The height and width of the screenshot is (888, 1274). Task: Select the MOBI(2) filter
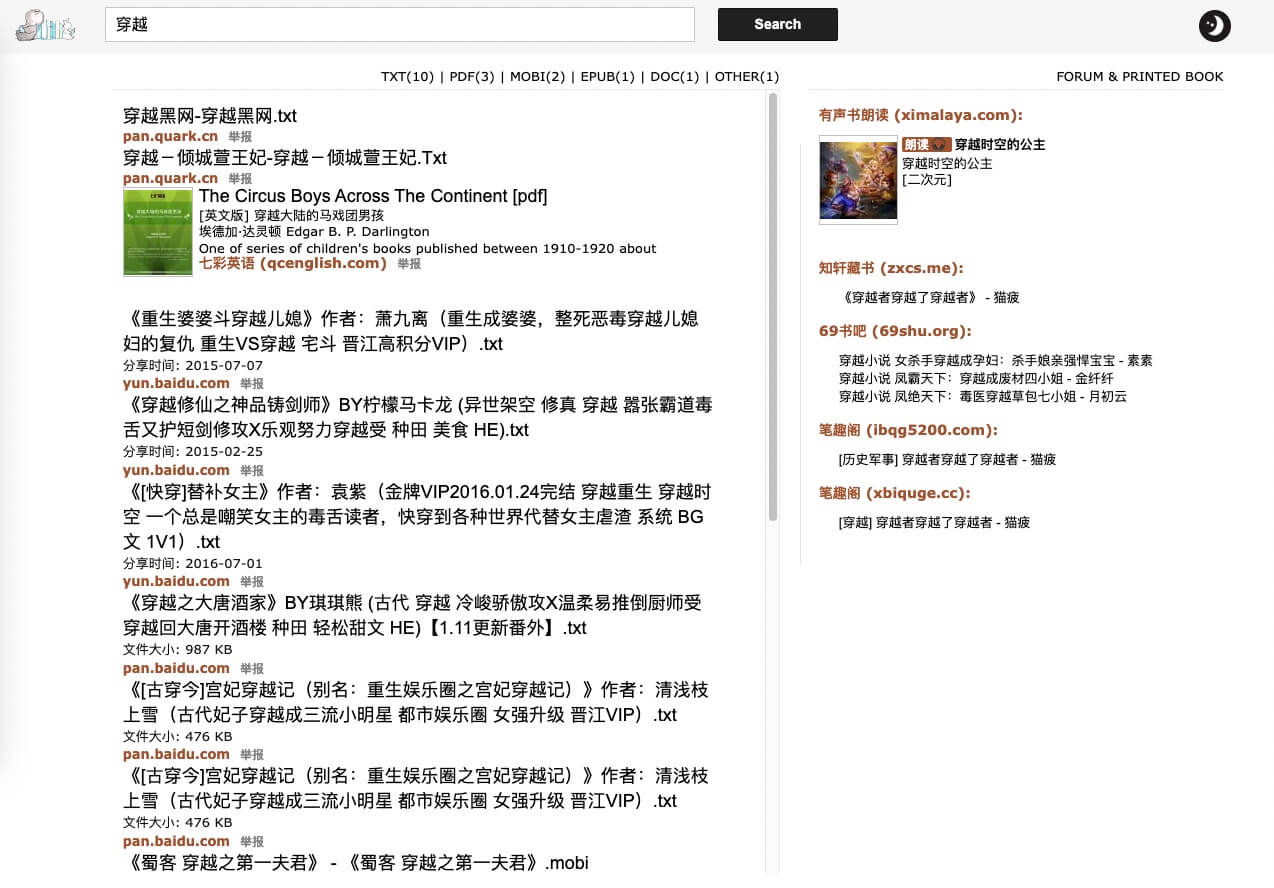537,77
